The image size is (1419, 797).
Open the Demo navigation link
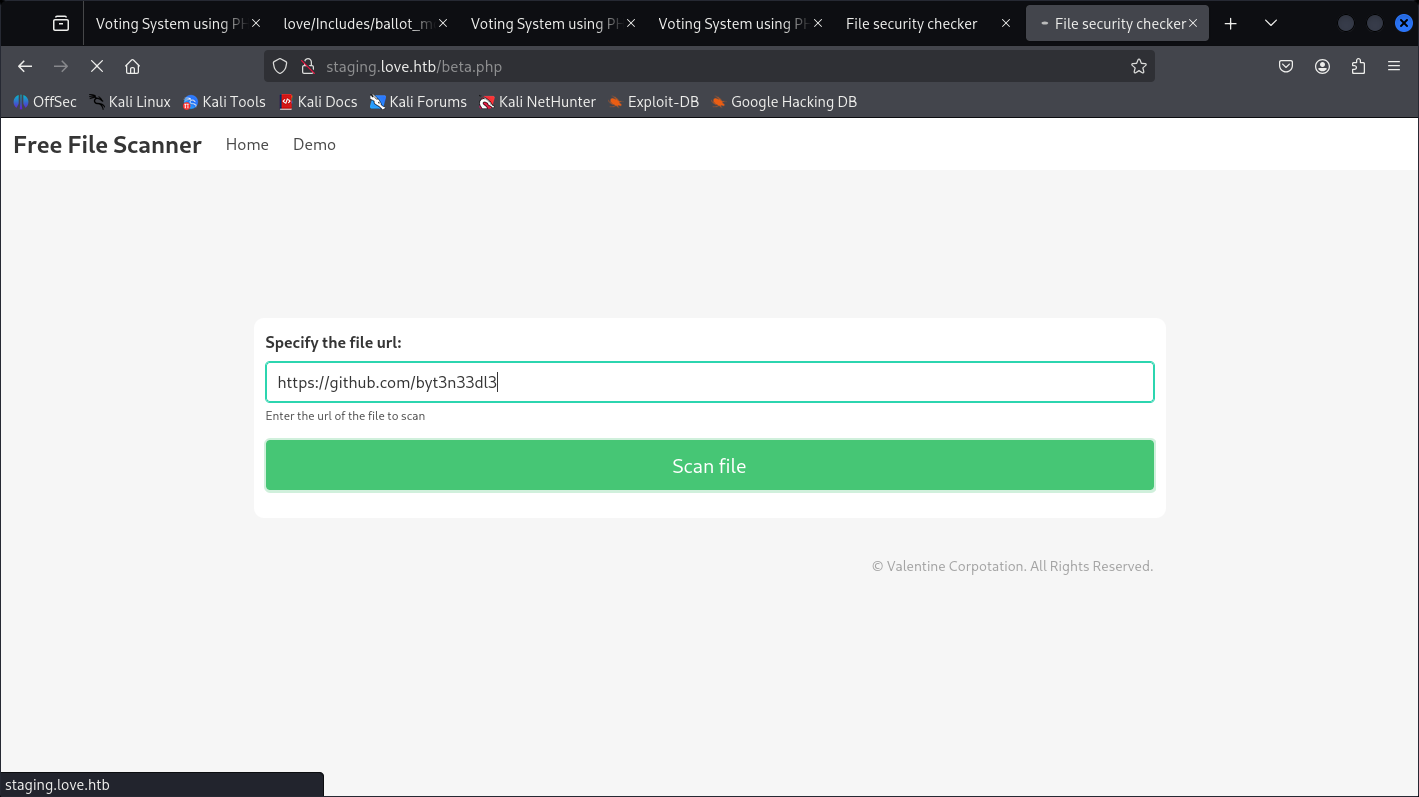314,144
